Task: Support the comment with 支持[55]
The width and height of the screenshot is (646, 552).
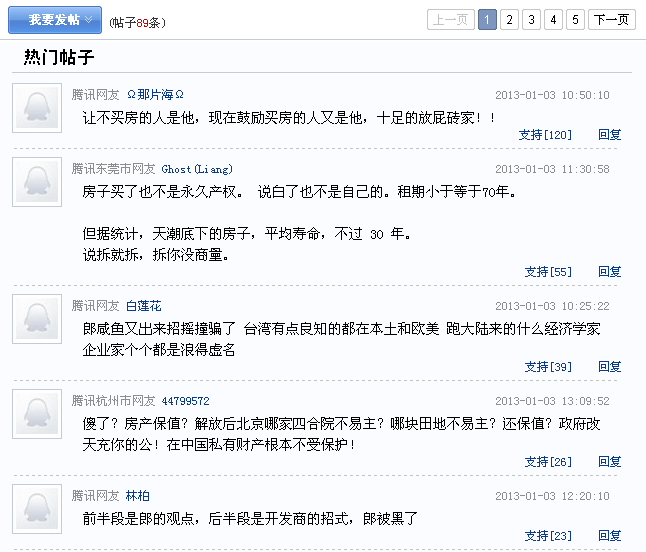Action: (x=548, y=272)
